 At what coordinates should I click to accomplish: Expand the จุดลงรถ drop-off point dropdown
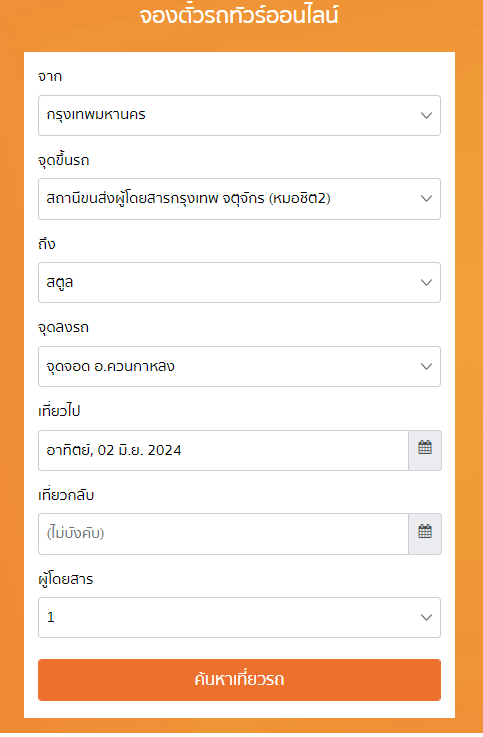pos(239,367)
